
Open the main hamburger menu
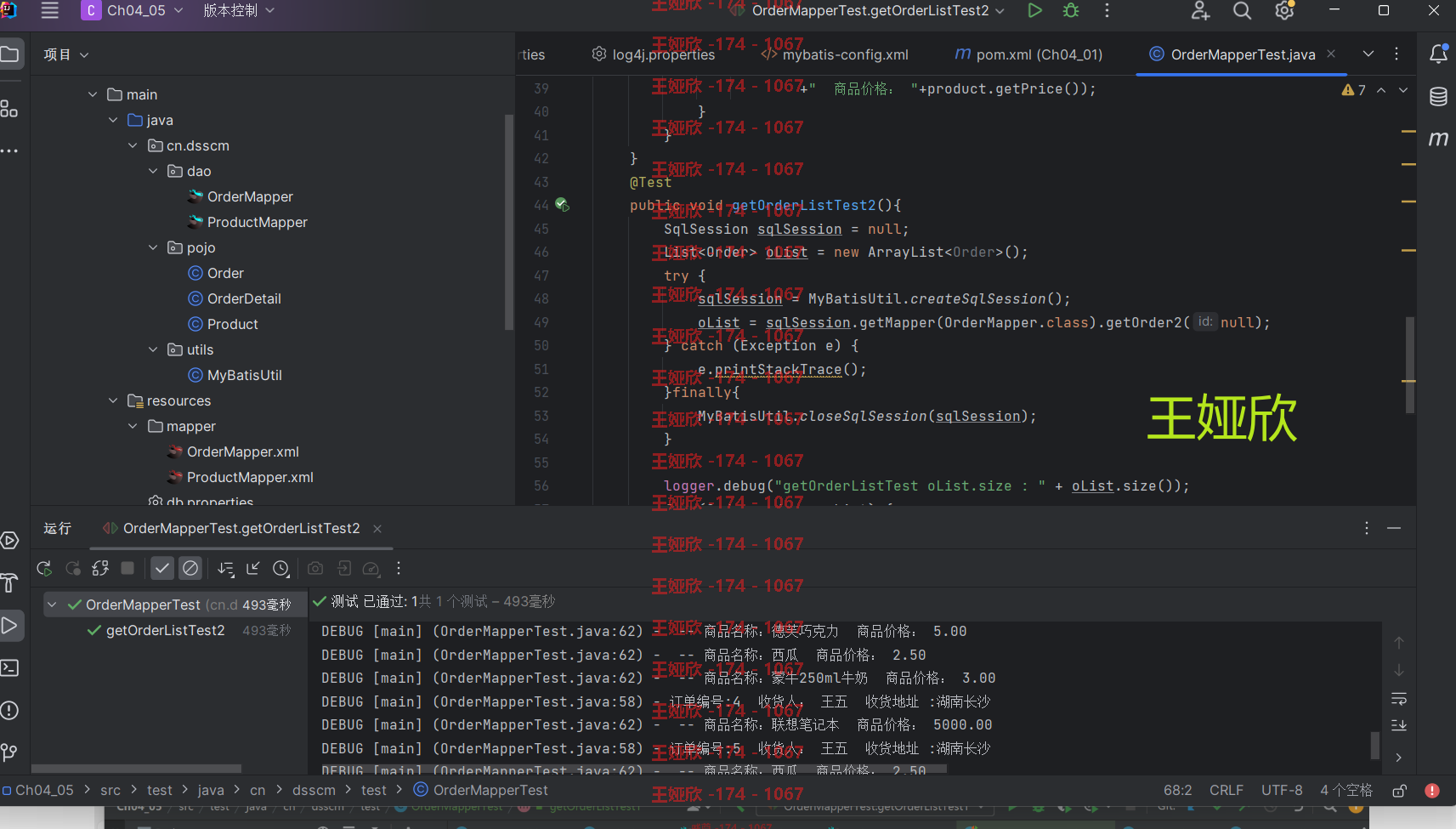[50, 10]
